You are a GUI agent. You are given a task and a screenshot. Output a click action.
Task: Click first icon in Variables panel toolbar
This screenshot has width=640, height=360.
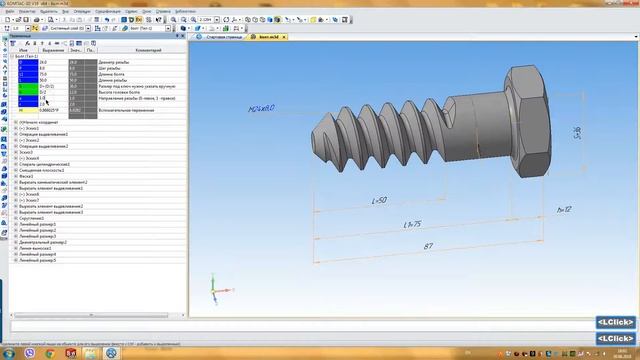[x=13, y=43]
